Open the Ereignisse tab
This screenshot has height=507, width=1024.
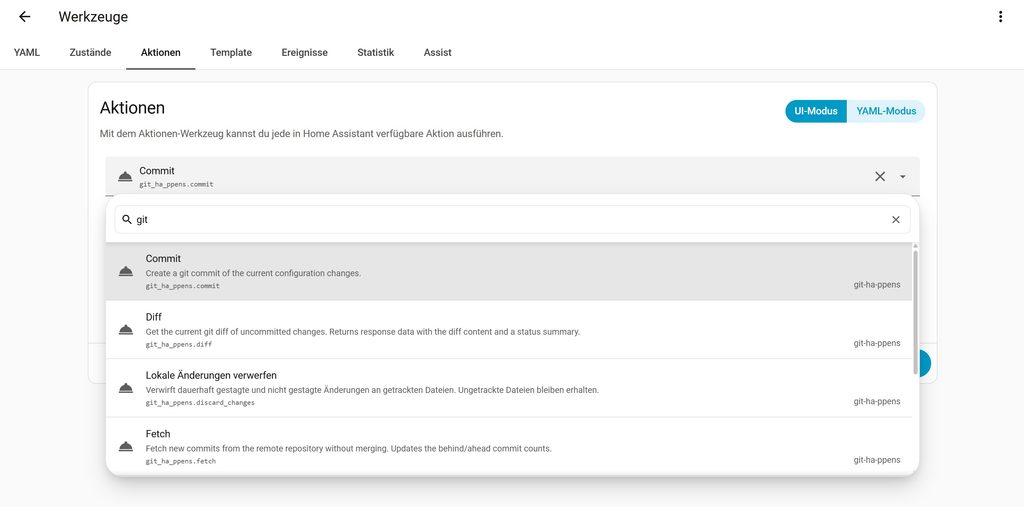[x=304, y=52]
